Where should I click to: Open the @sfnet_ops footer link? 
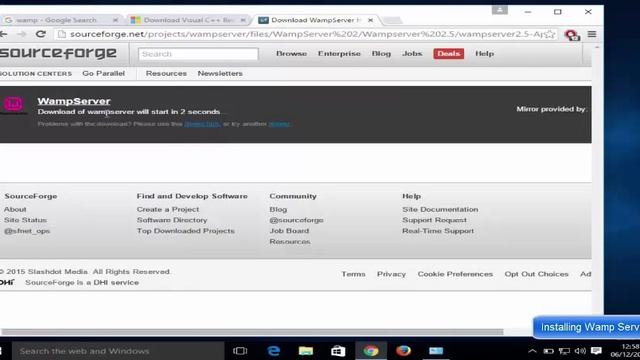pos(27,231)
